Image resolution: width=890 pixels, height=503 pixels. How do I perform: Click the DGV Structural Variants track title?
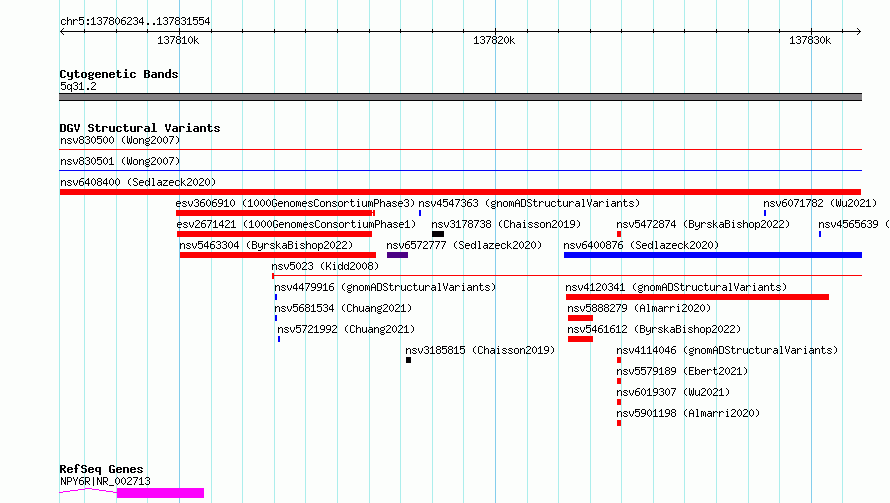tap(140, 128)
